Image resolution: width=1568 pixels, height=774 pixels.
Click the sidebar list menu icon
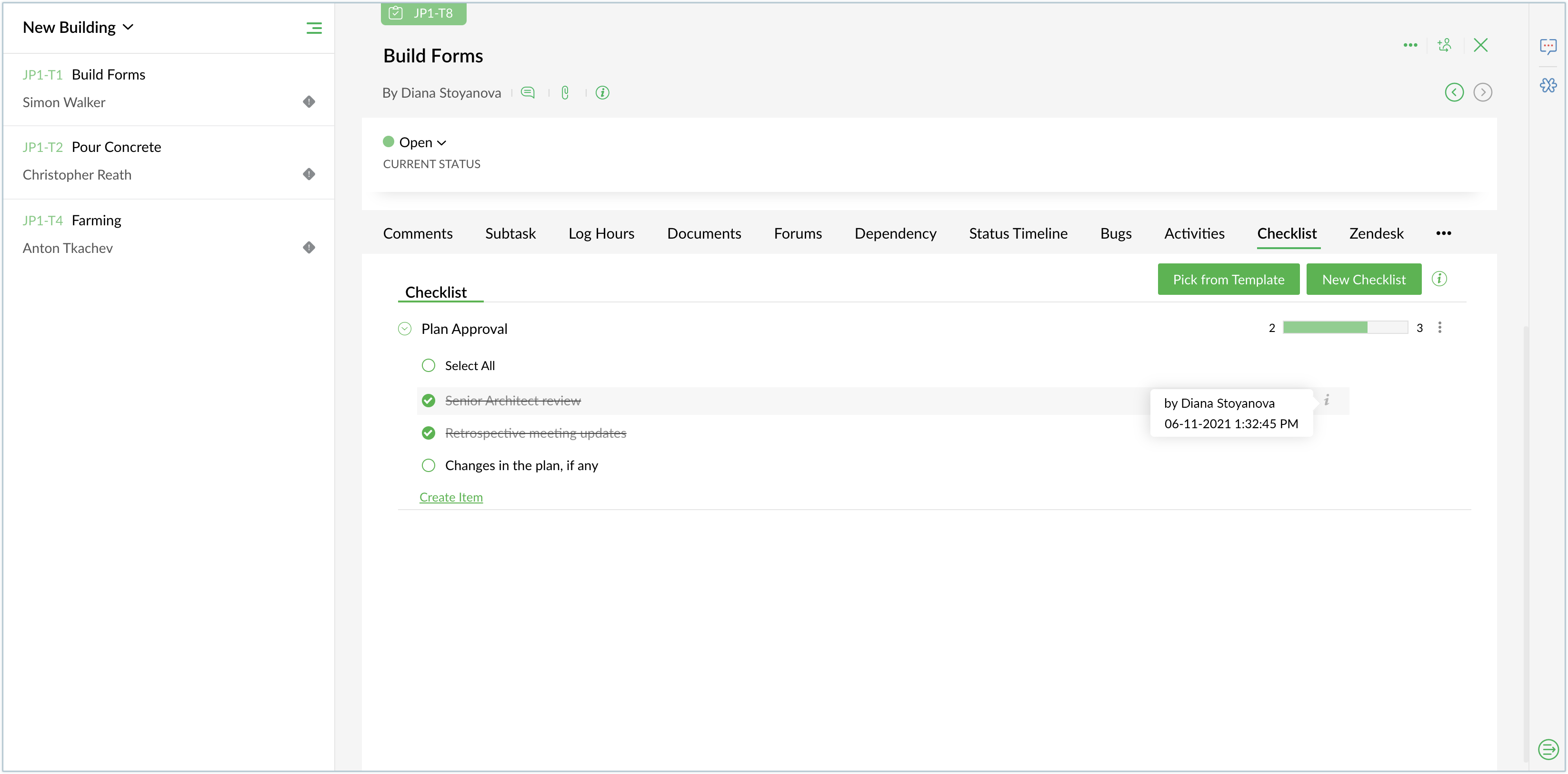click(x=313, y=28)
